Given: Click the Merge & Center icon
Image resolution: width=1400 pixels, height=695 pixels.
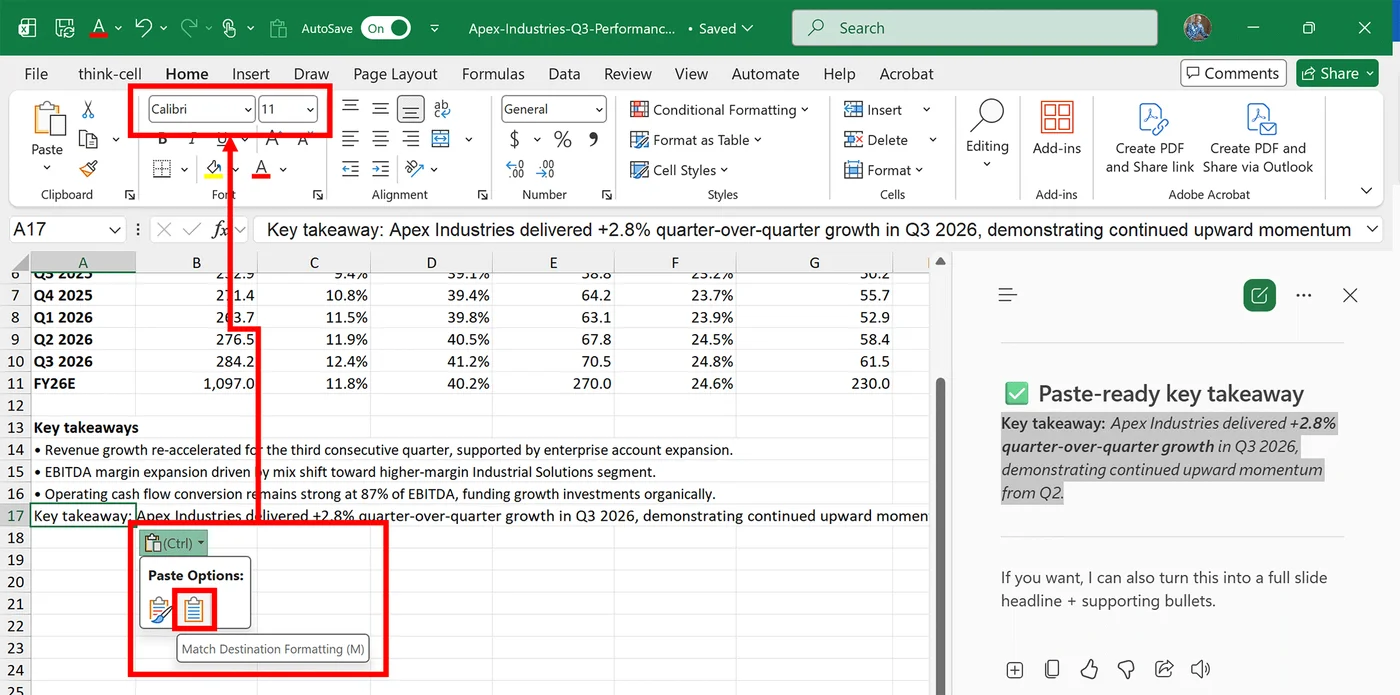Looking at the screenshot, I should pos(442,139).
